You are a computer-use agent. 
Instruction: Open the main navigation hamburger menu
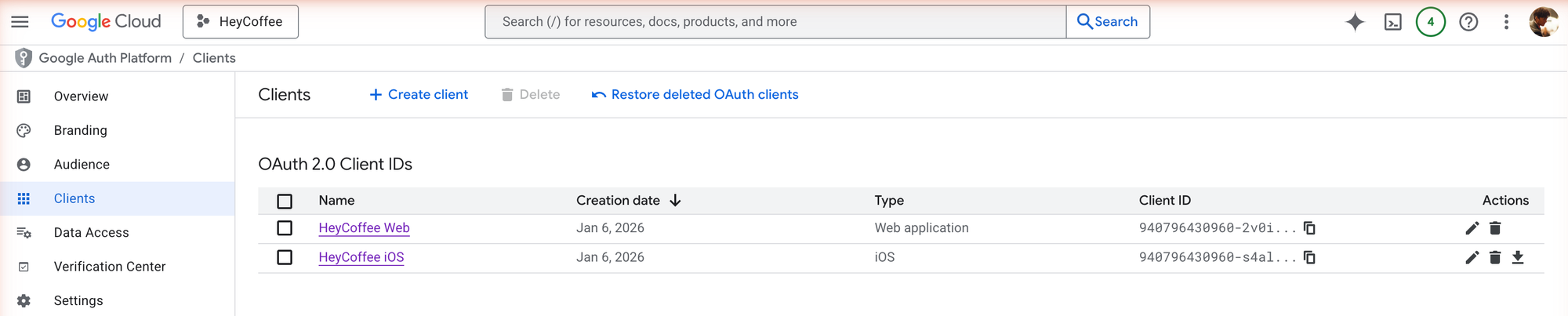coord(20,22)
